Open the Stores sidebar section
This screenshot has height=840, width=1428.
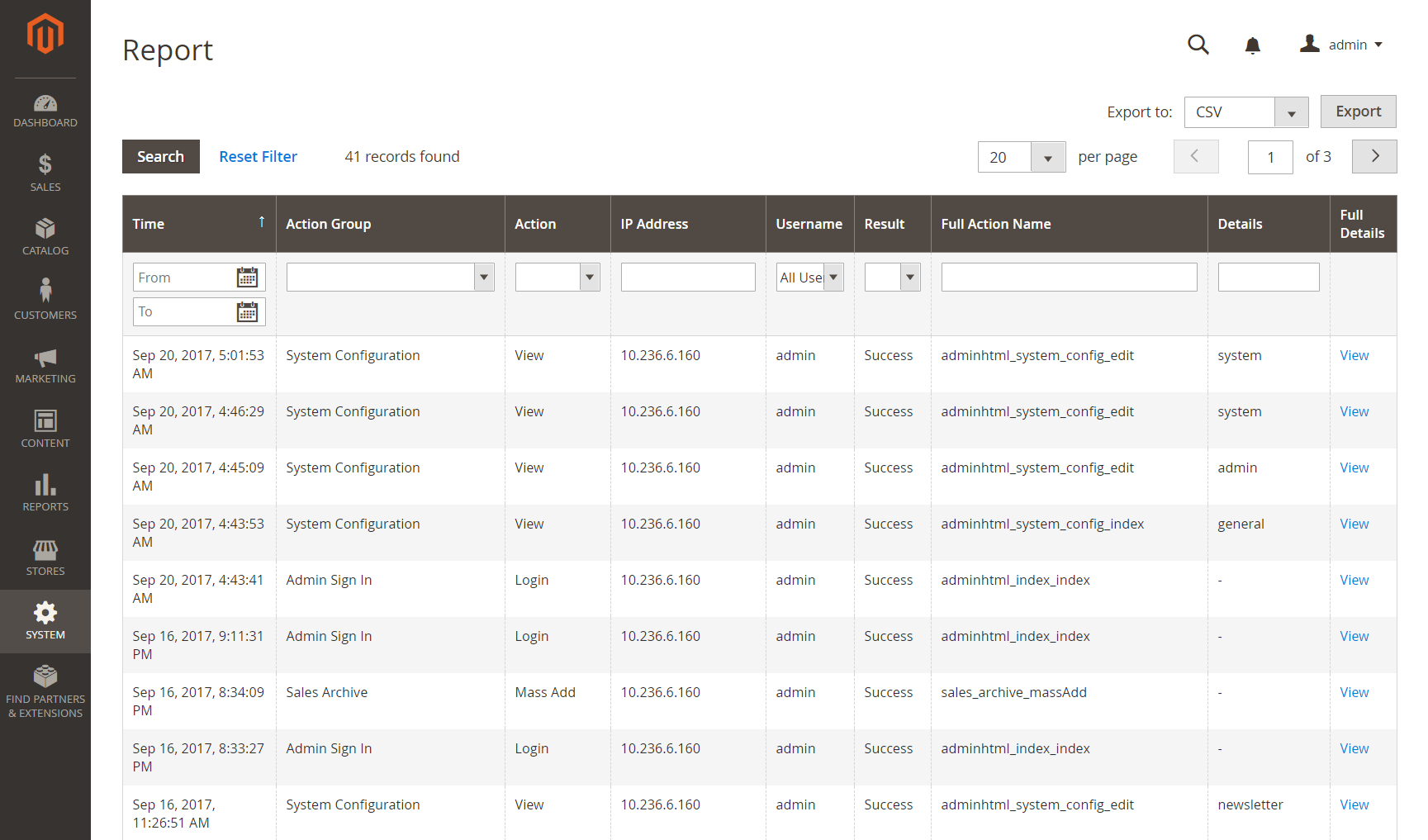click(45, 556)
